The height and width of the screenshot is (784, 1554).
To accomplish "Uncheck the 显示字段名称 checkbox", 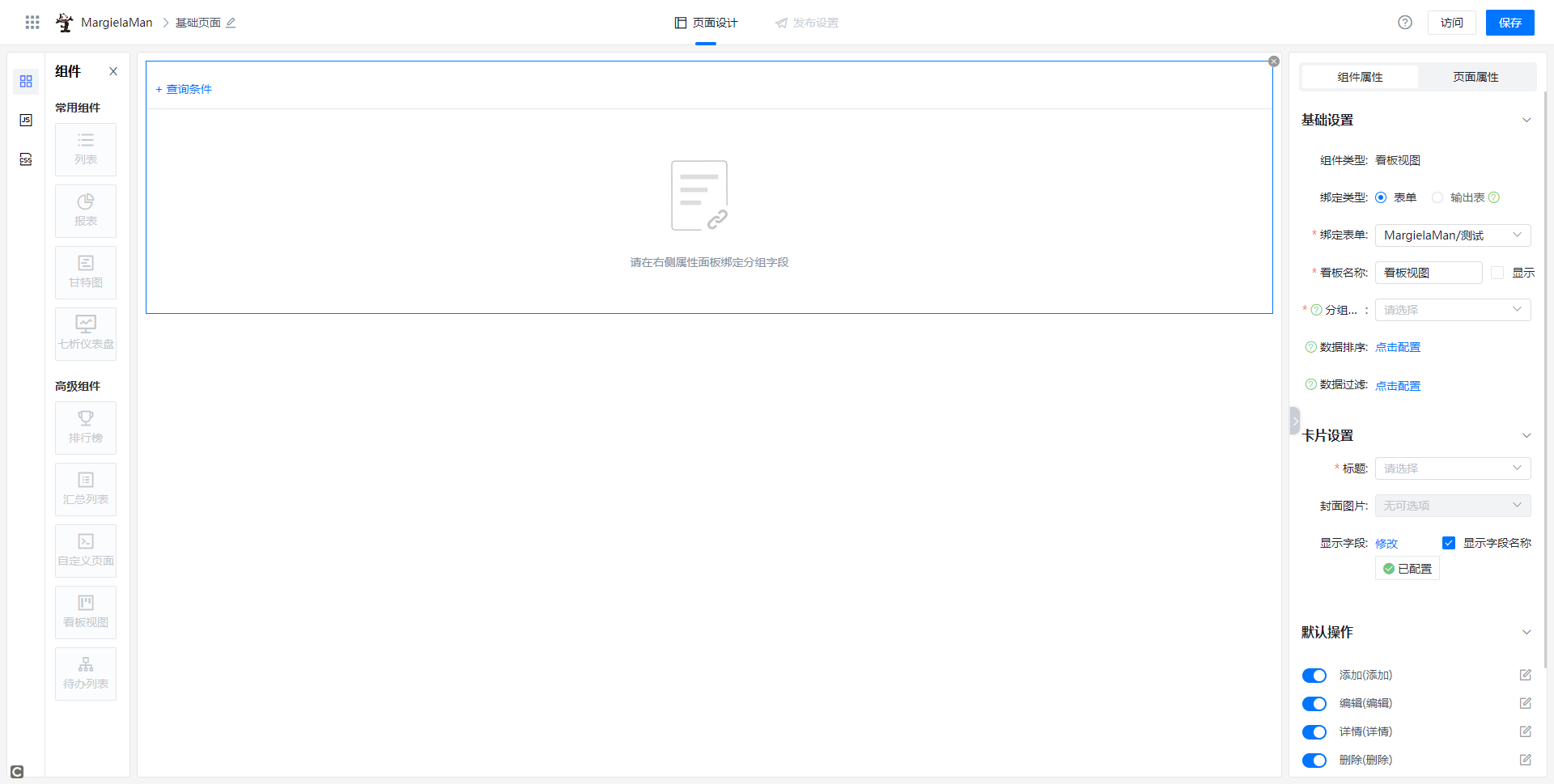I will point(1449,543).
